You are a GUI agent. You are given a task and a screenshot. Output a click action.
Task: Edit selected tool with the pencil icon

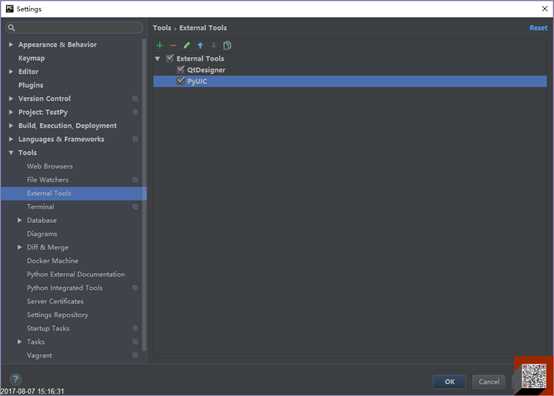pos(187,45)
